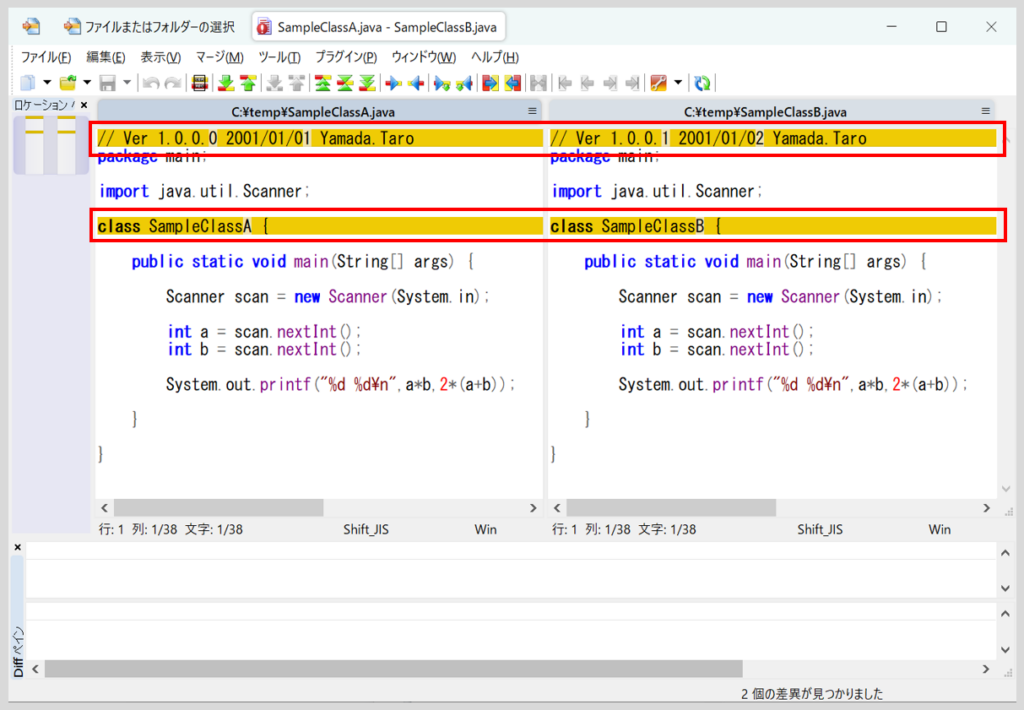Viewport: 1024px width, 710px height.
Task: Copy right and advance icon
Action: coord(442,83)
